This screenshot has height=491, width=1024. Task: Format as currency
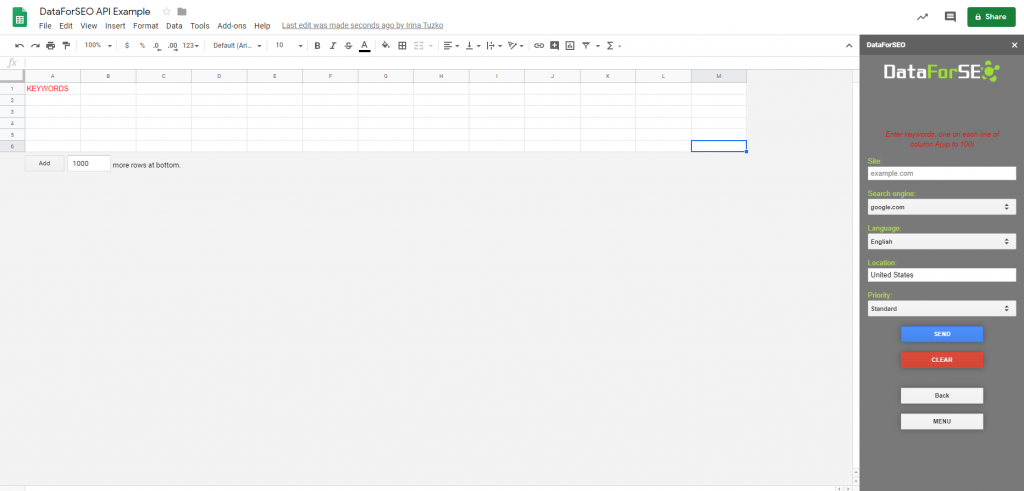coord(127,46)
